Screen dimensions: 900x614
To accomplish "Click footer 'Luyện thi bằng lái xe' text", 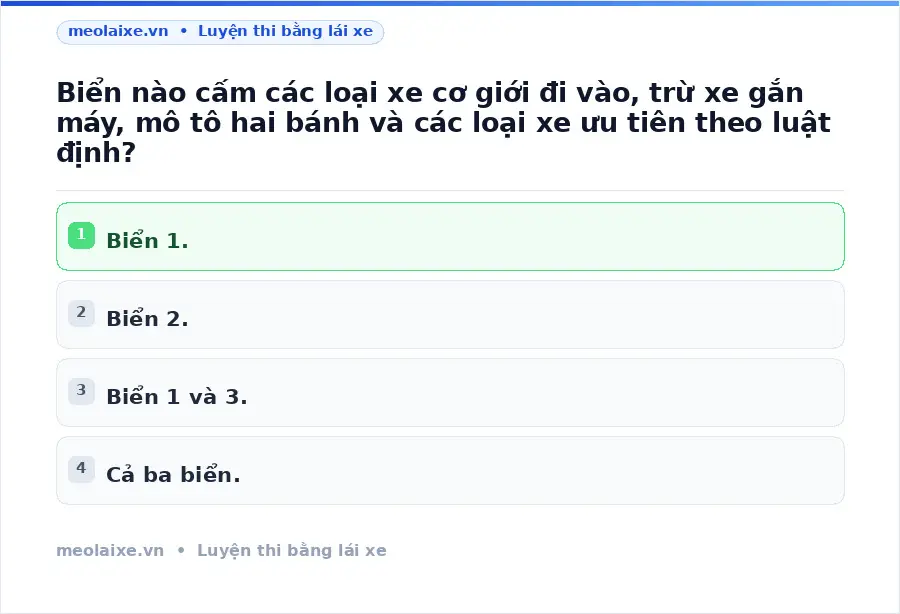I will click(292, 551).
